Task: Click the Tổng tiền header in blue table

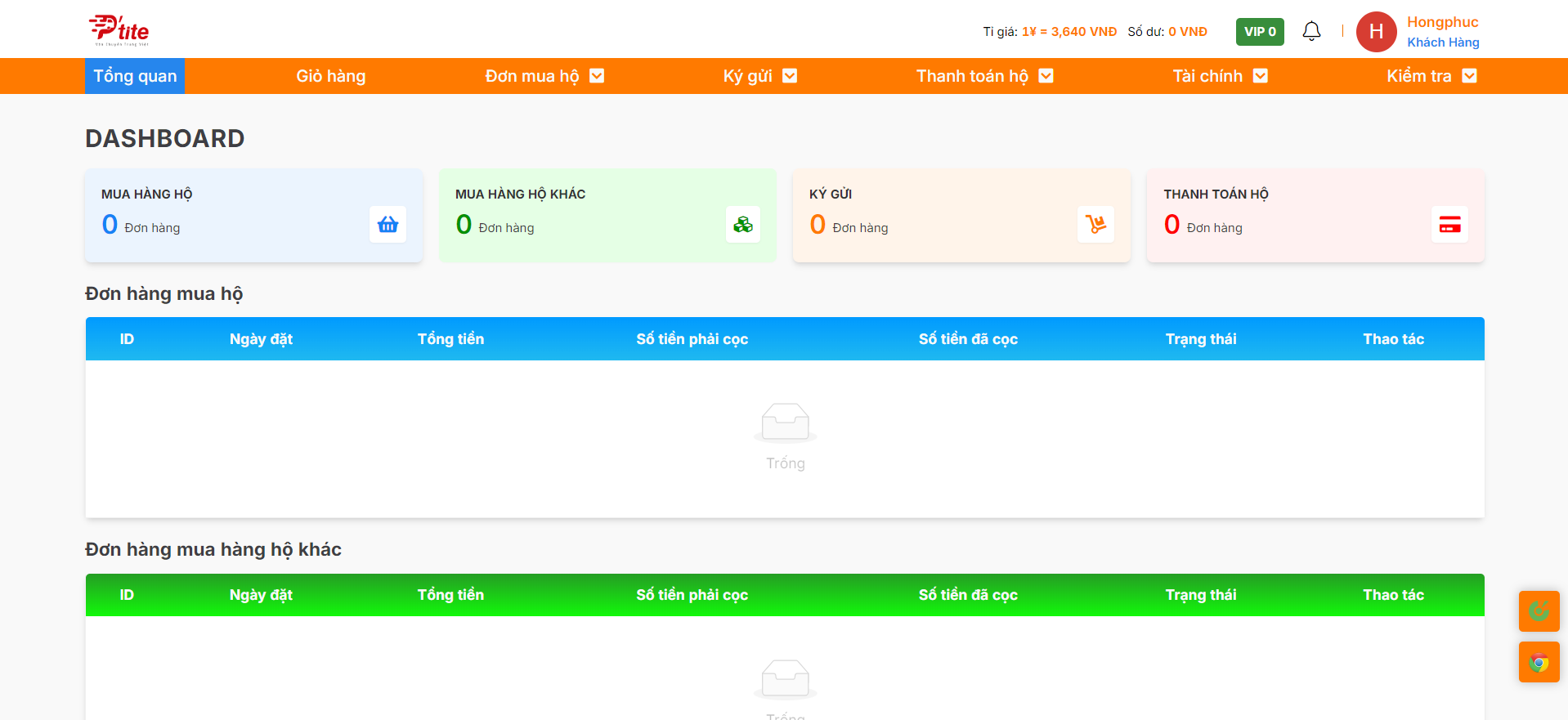Action: click(x=450, y=339)
